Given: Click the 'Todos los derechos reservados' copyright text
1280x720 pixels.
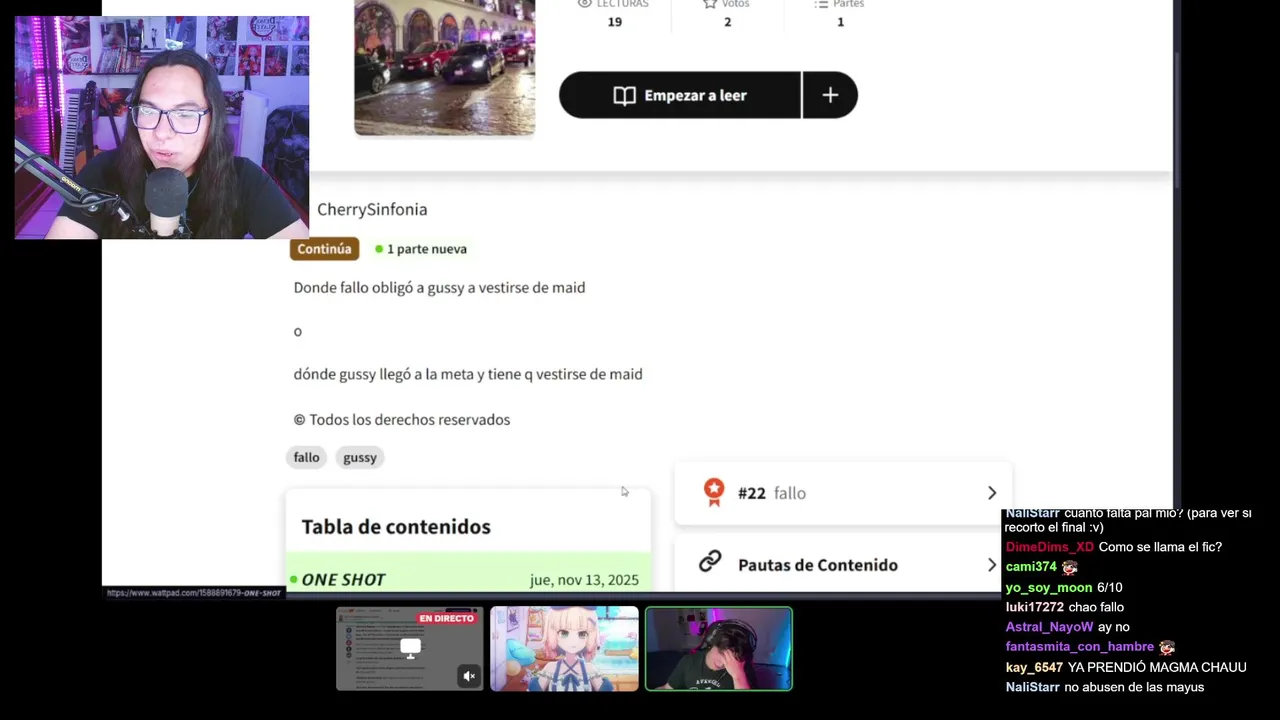Looking at the screenshot, I should tap(402, 420).
